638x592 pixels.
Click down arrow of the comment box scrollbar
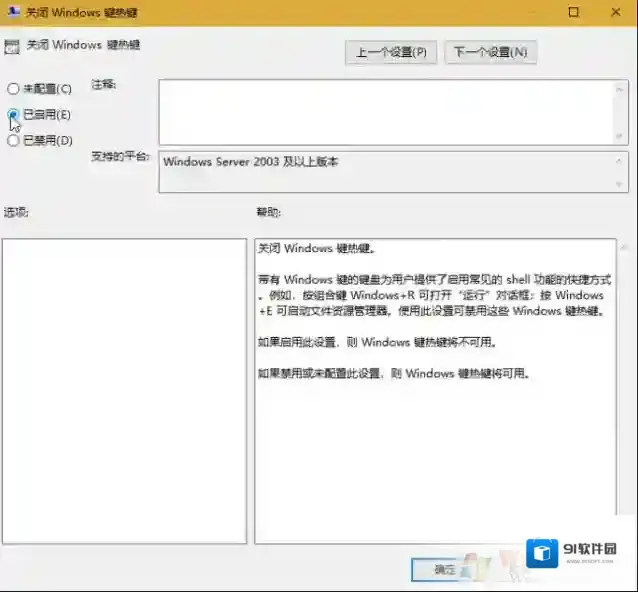tap(620, 136)
